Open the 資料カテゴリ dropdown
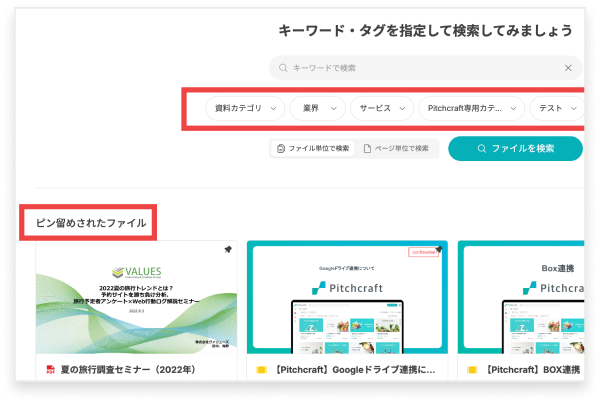Image resolution: width=600 pixels, height=403 pixels. click(245, 108)
